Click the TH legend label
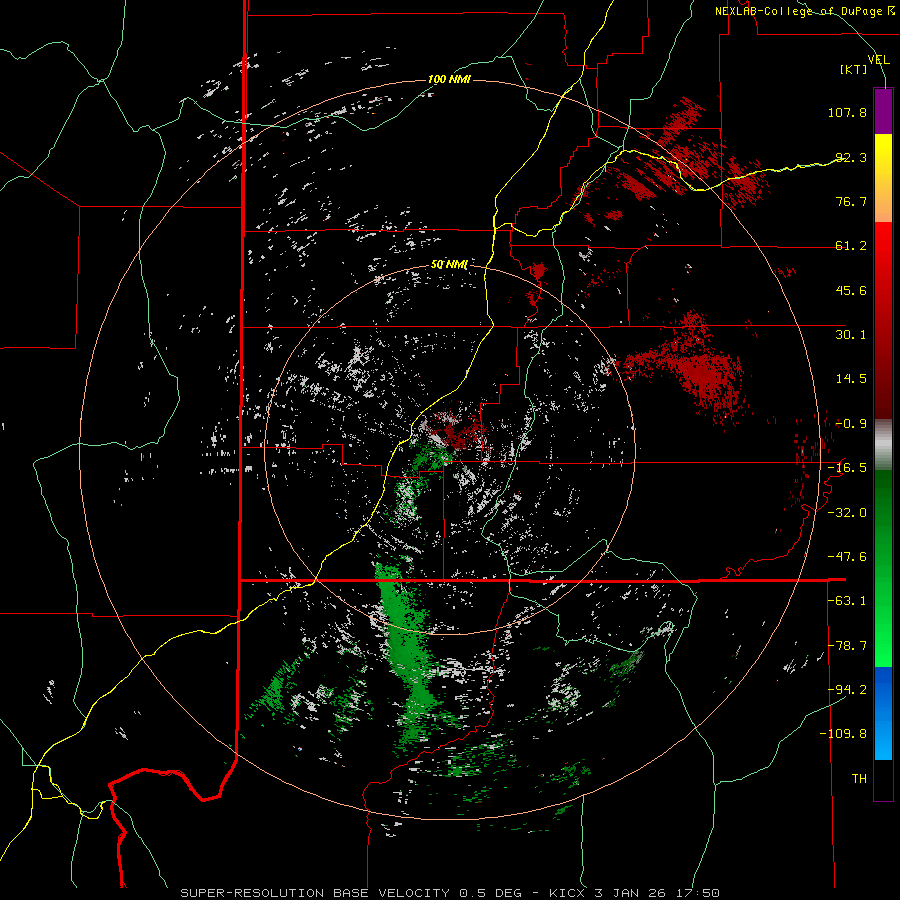 click(859, 779)
